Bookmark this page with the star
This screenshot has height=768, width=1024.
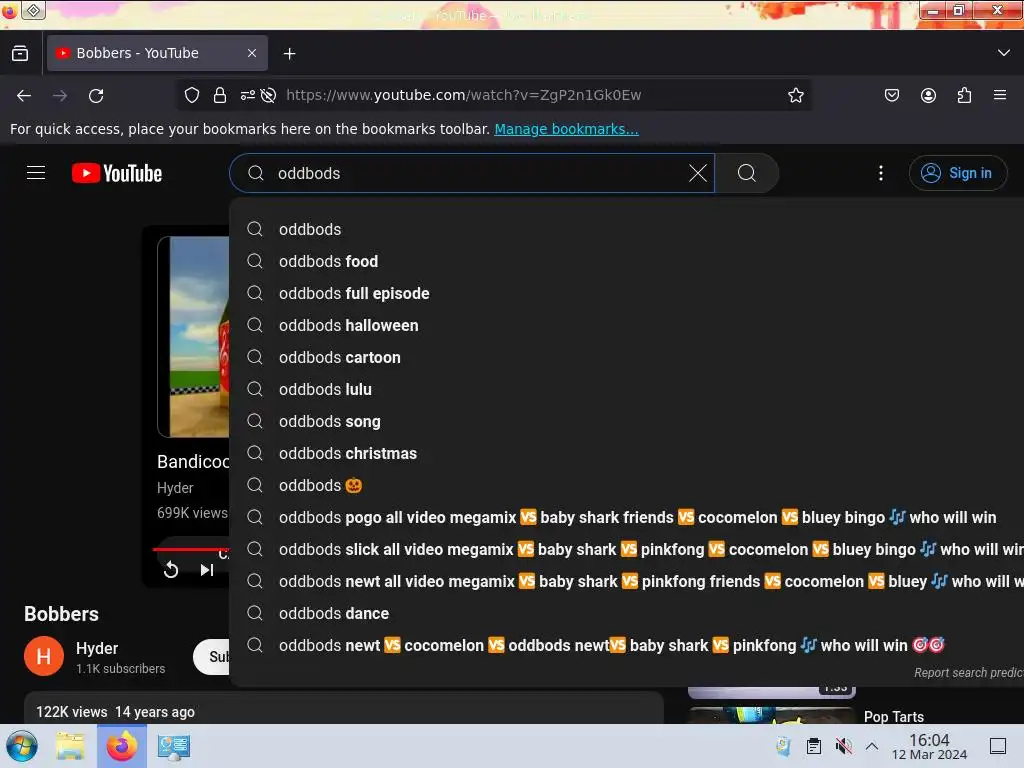point(795,95)
